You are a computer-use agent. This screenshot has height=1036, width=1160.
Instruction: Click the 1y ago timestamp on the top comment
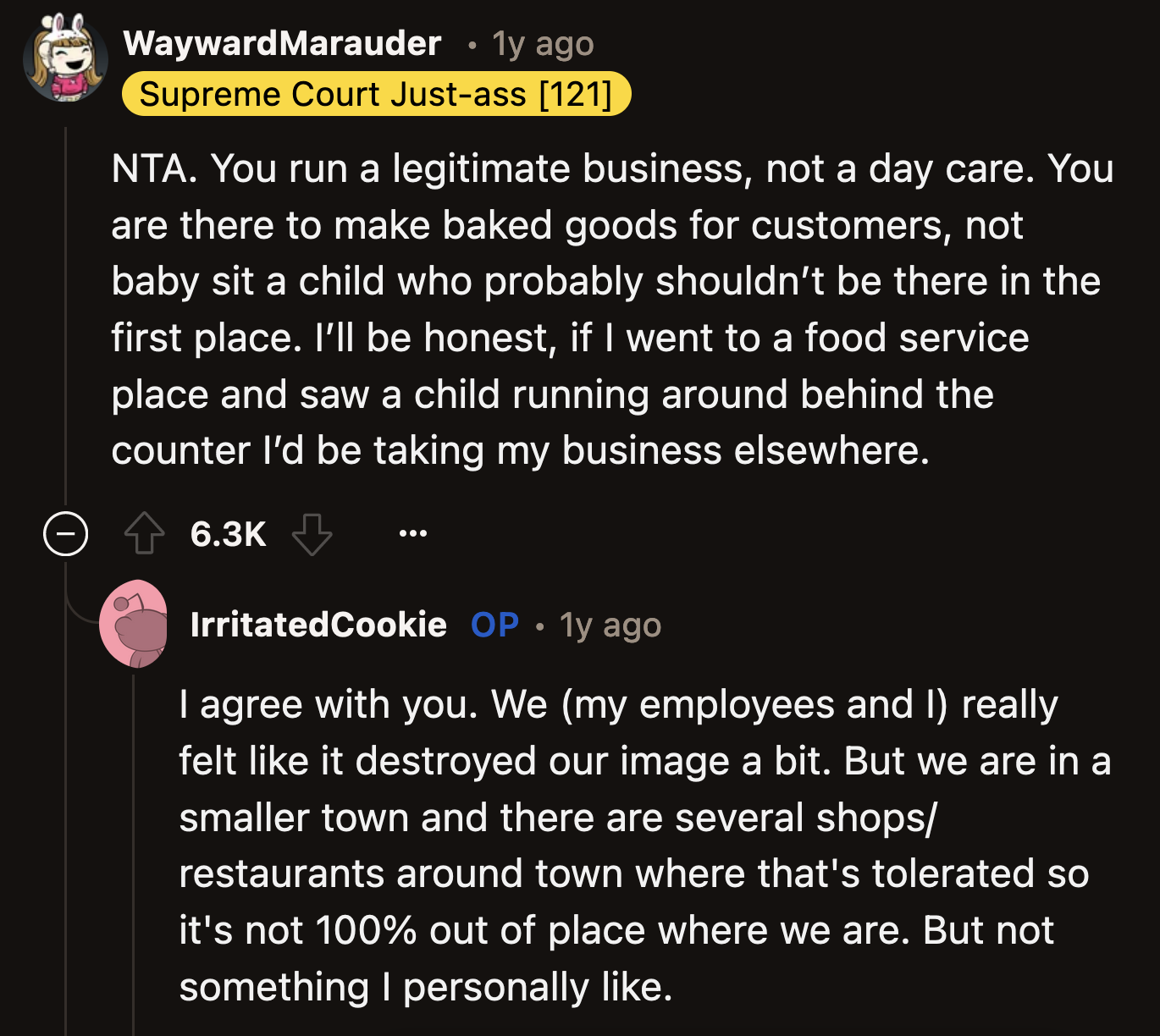tap(540, 44)
